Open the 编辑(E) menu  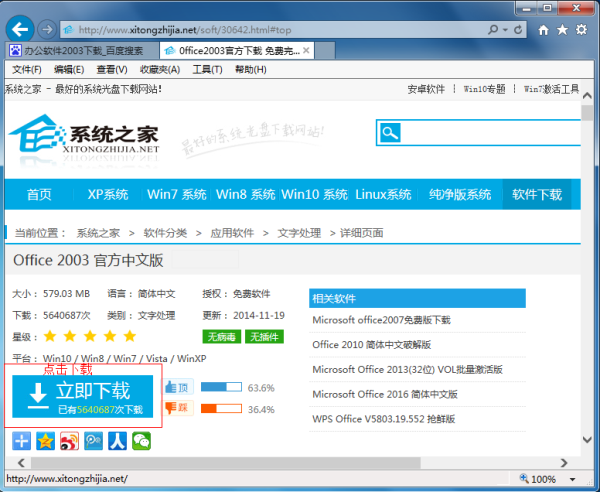[x=69, y=69]
